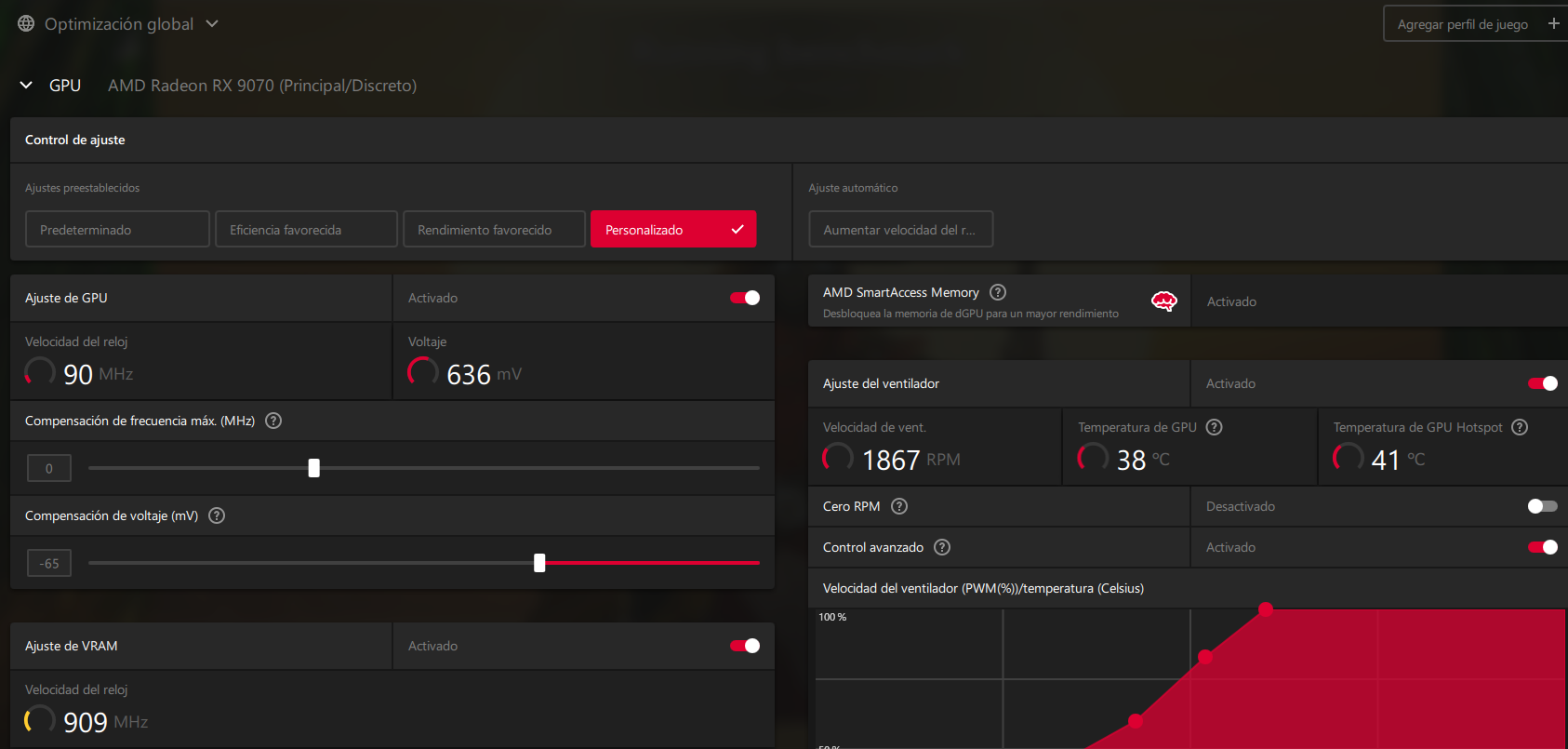This screenshot has width=1568, height=749.
Task: Toggle the Ajuste del ventilador switch
Action: point(1543,383)
